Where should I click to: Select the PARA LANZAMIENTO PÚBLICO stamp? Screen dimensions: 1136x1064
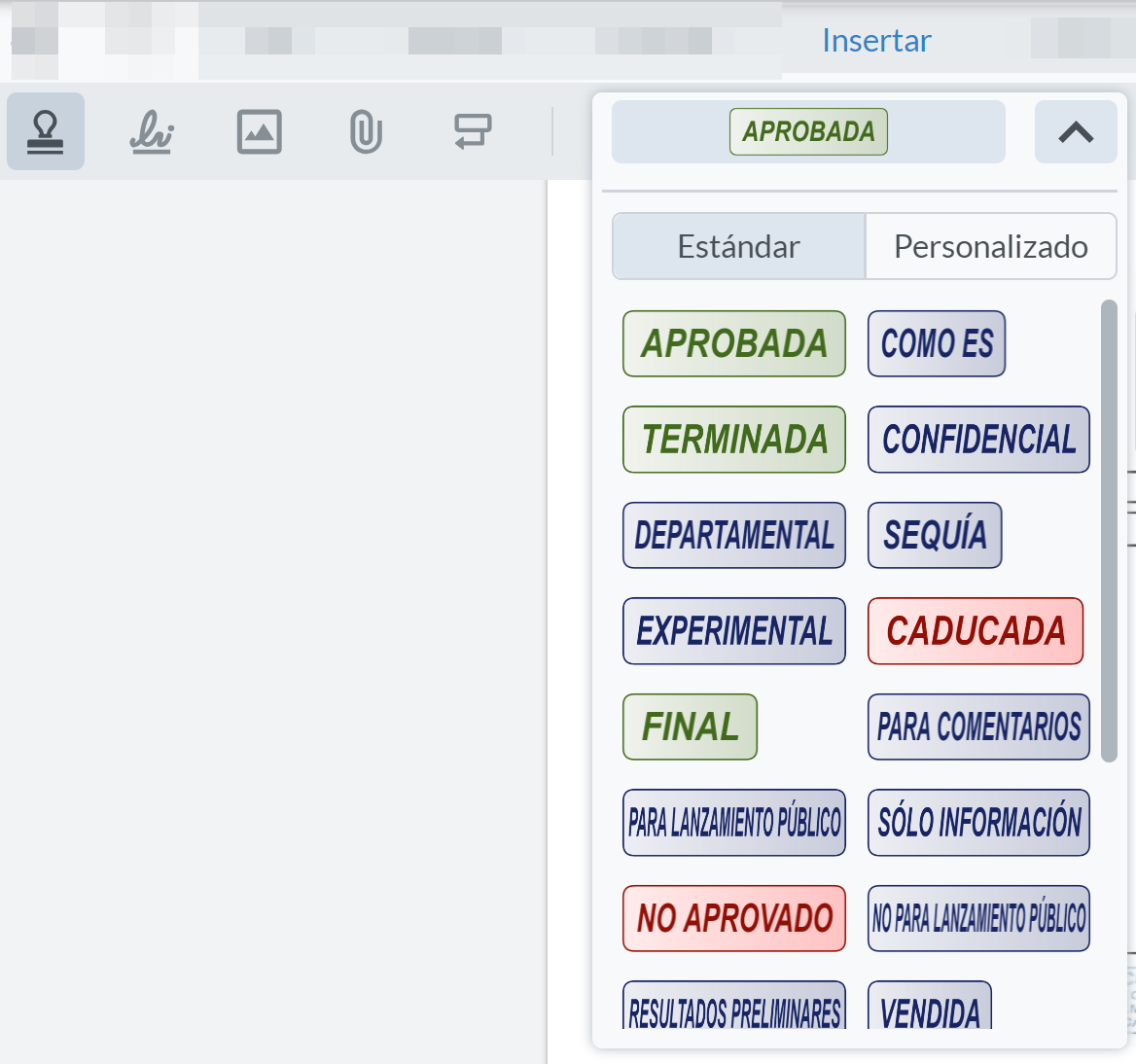pyautogui.click(x=734, y=823)
